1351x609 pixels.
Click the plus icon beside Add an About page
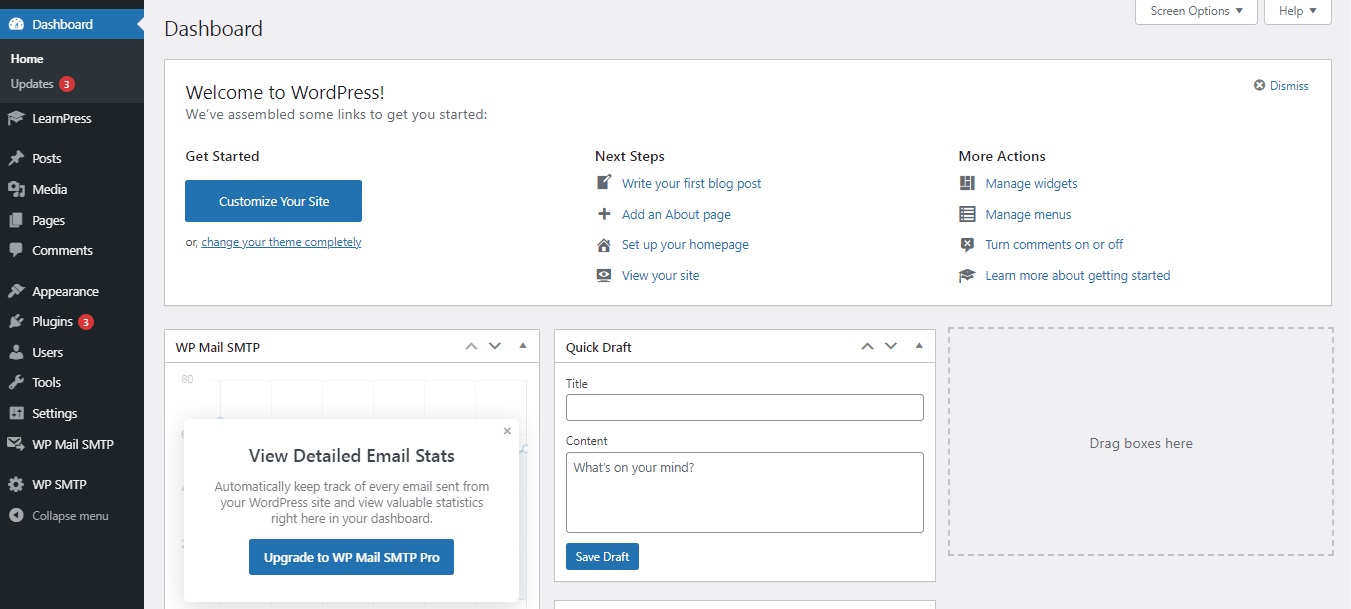[604, 214]
